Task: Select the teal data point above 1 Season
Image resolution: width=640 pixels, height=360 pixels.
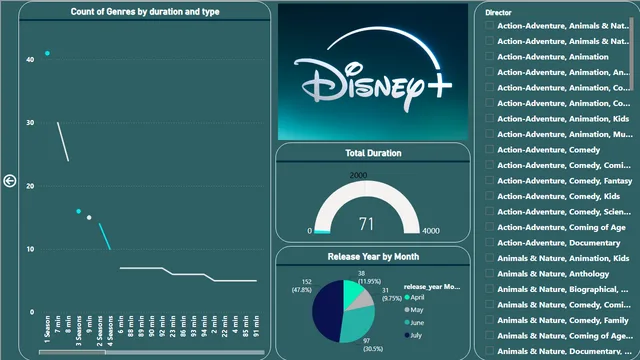Action: [47, 53]
